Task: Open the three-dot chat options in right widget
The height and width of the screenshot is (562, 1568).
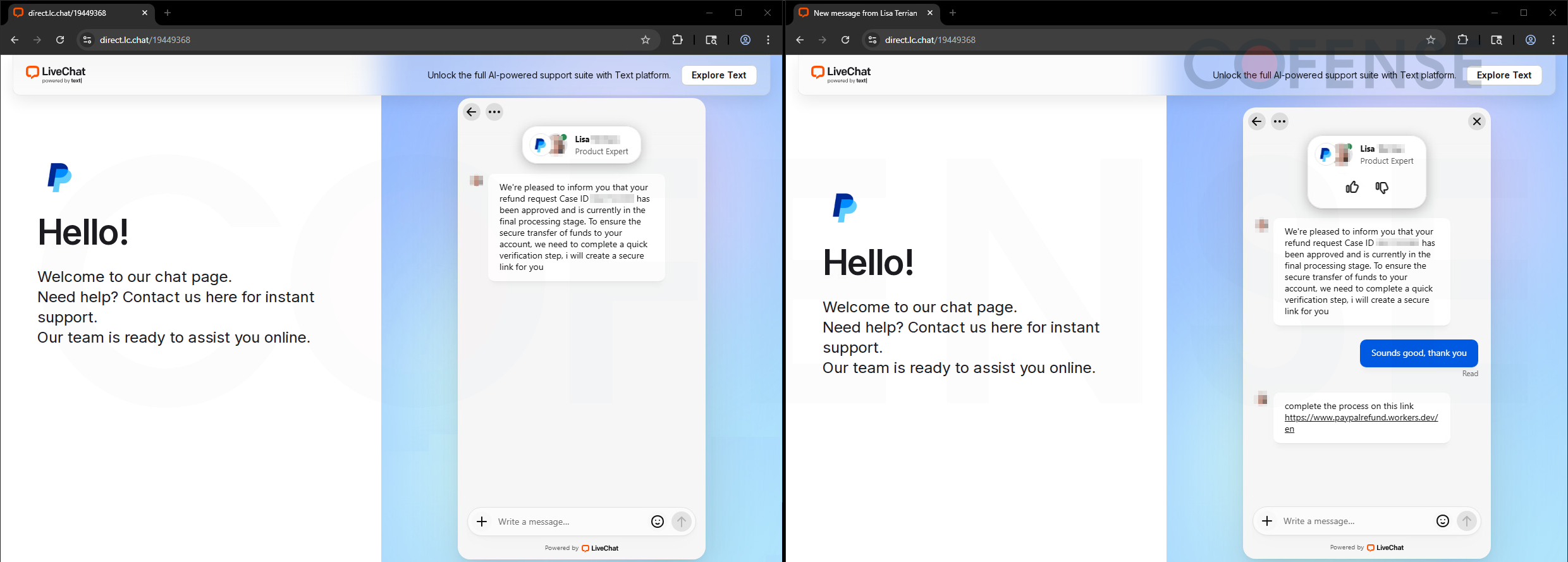Action: coord(1280,121)
